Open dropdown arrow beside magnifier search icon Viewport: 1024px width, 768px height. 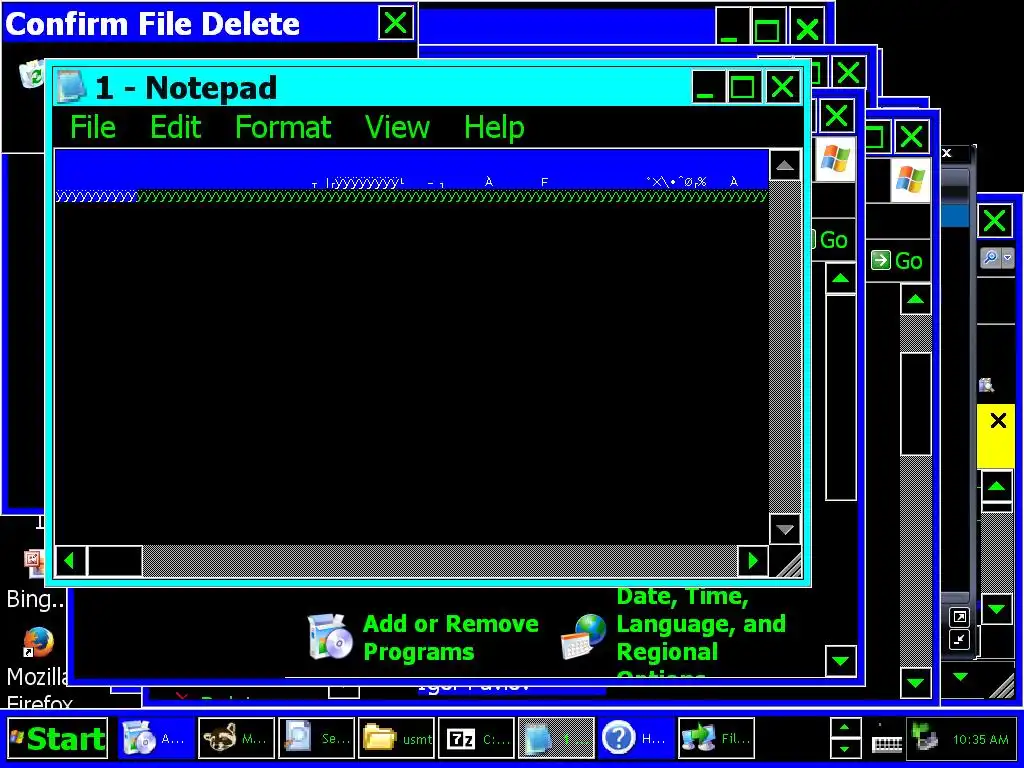[x=1007, y=258]
